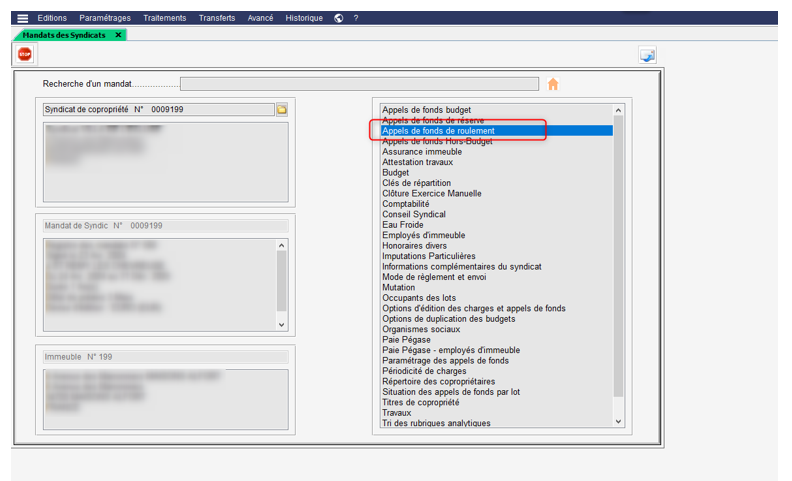Select Paie Pégase - employés d'immeuble

tap(451, 350)
